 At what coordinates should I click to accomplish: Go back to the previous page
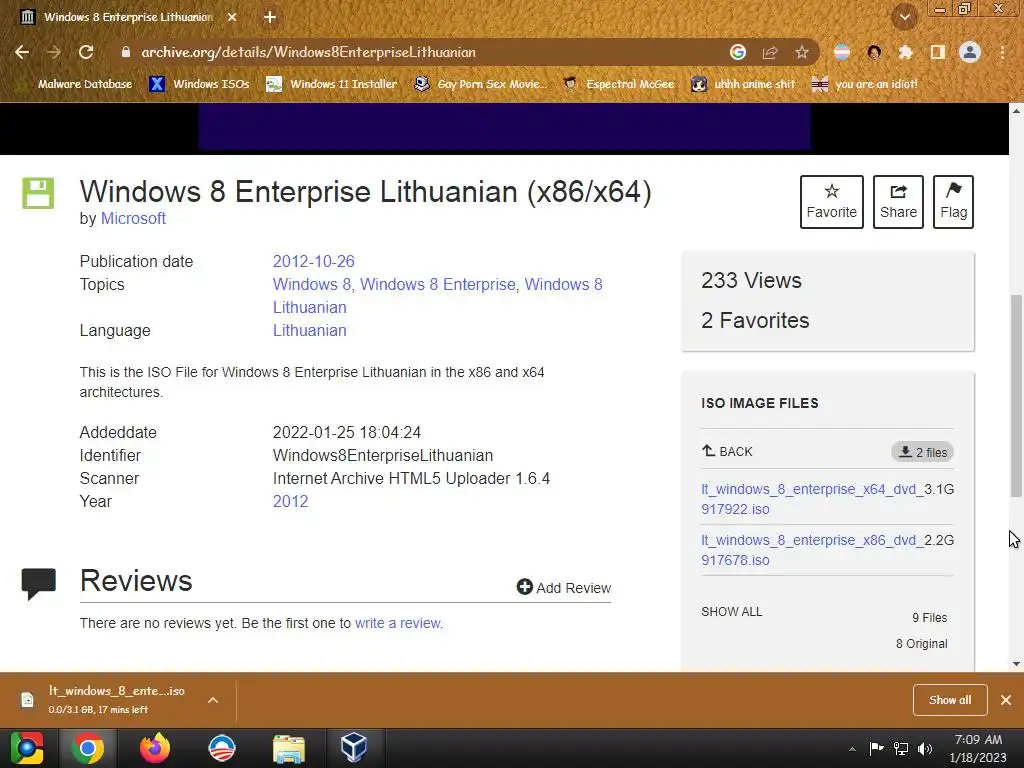click(22, 52)
